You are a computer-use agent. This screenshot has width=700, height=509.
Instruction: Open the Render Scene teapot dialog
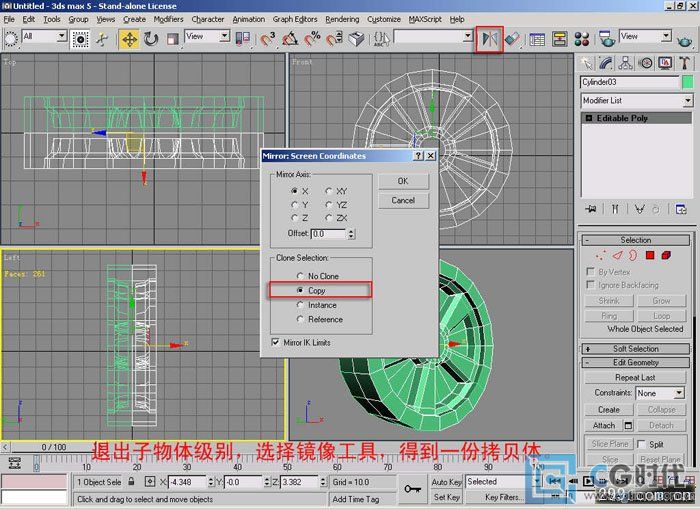(x=606, y=39)
